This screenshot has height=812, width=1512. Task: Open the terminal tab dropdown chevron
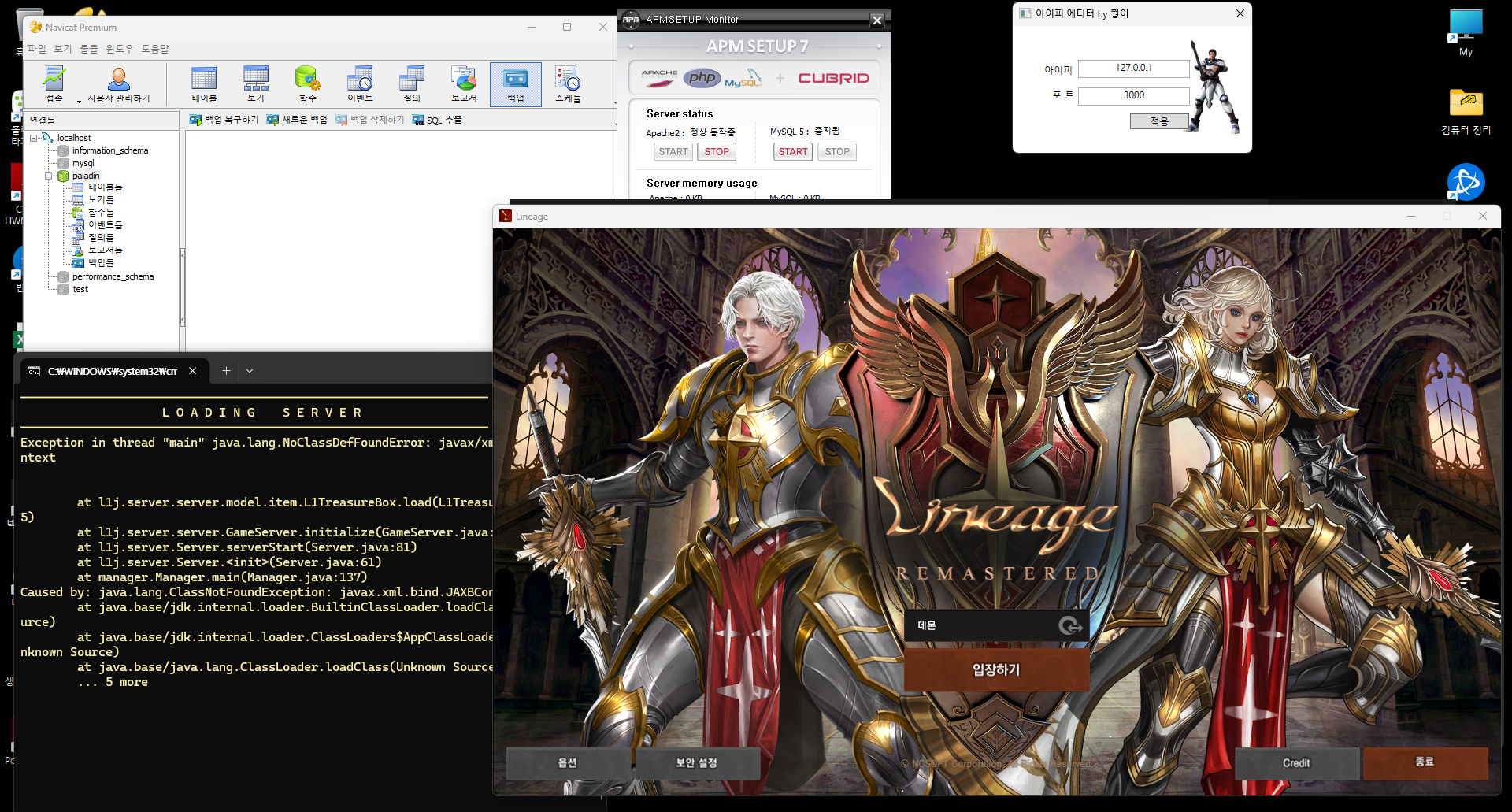point(250,371)
